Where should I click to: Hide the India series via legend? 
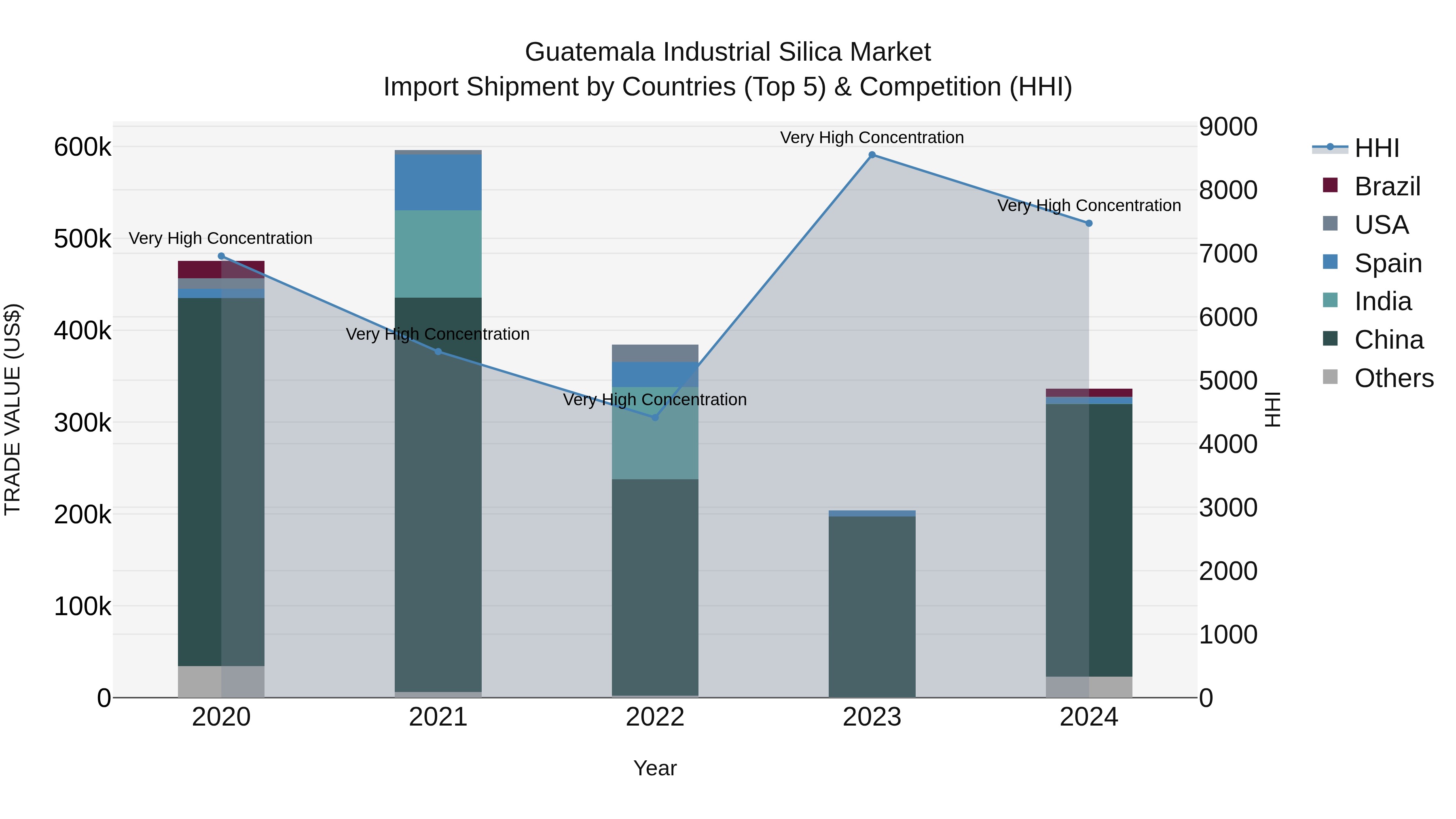click(x=1367, y=301)
